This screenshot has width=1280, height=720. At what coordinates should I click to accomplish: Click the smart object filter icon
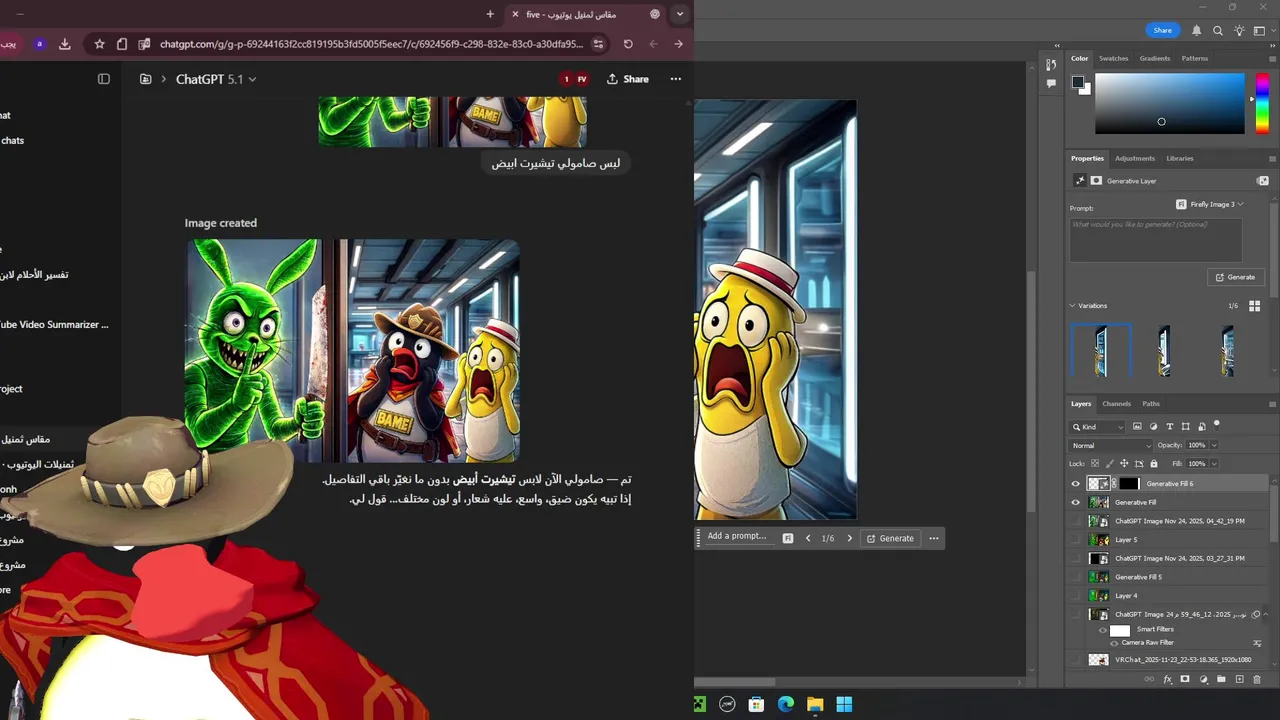1202,427
